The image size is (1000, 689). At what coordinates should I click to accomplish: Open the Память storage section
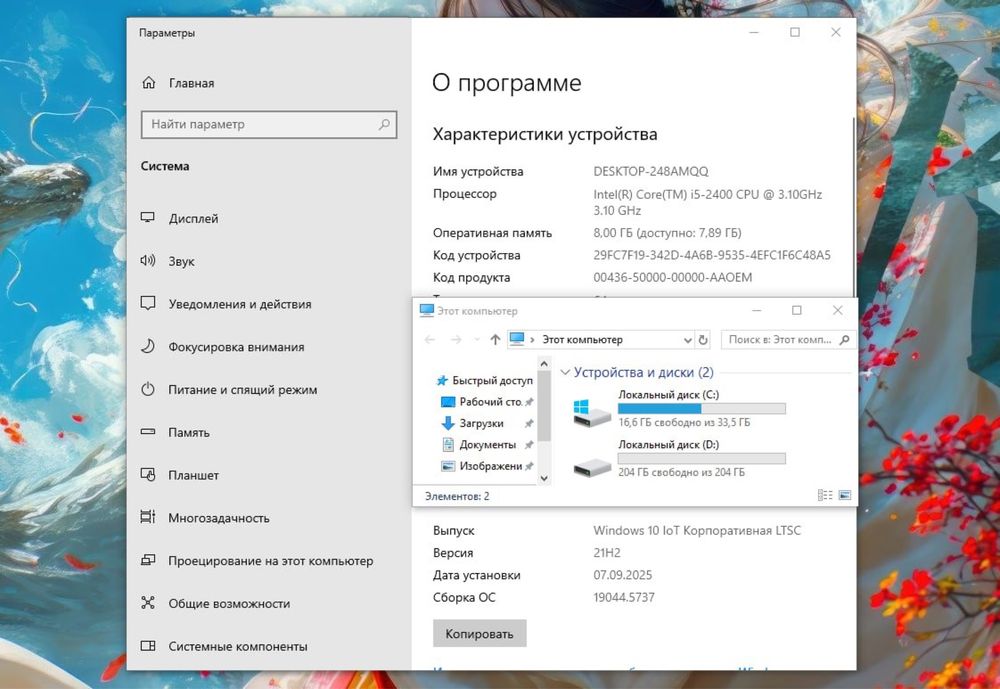click(x=175, y=432)
